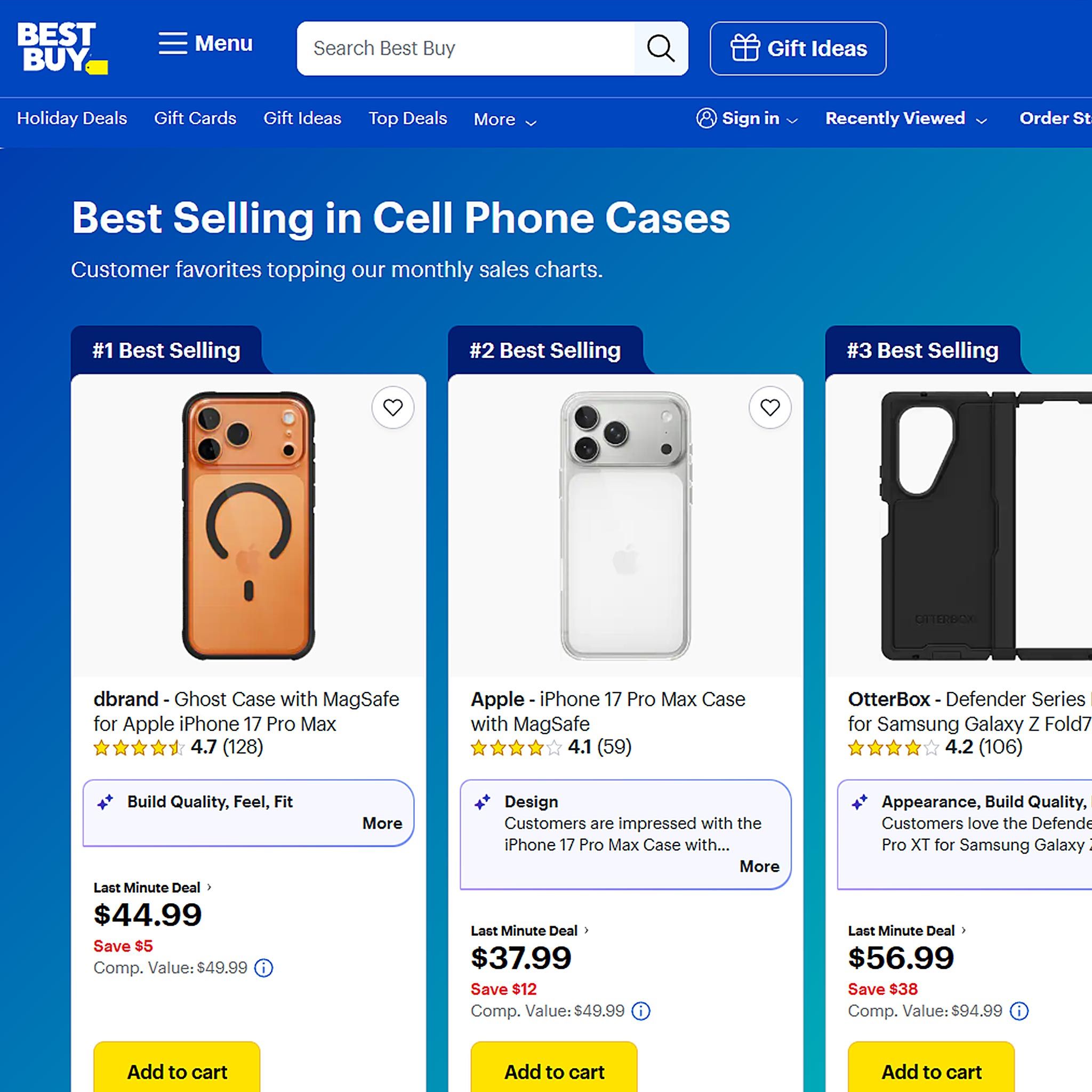Expand the Sign in dropdown
Viewport: 1092px width, 1092px height.
point(747,119)
